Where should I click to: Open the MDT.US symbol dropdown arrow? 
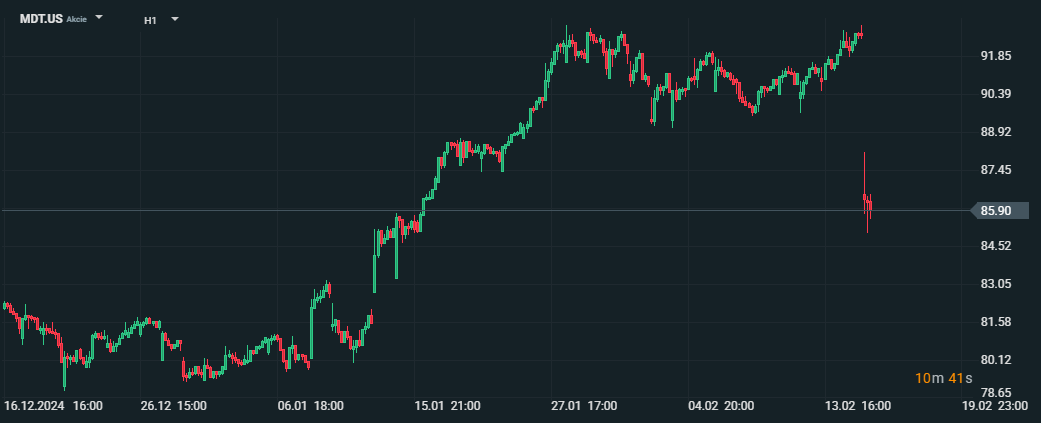click(x=99, y=17)
